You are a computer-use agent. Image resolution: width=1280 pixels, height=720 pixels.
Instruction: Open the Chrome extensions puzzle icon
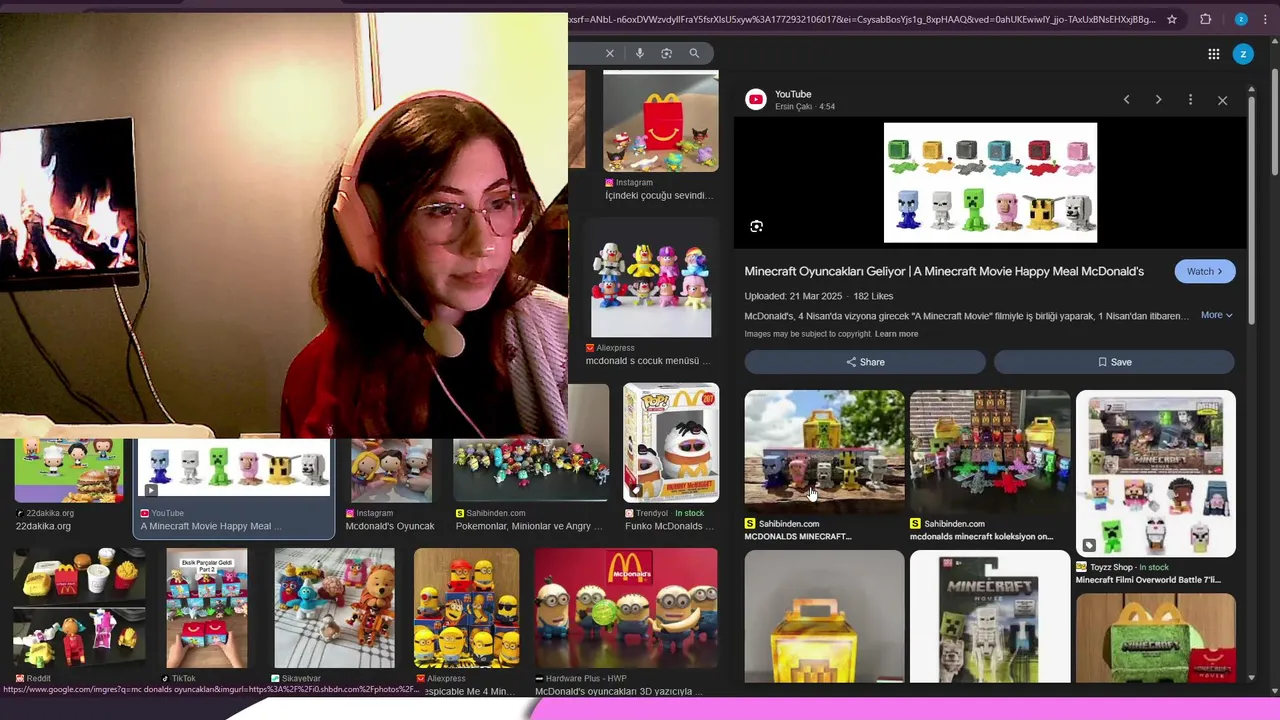1205,19
